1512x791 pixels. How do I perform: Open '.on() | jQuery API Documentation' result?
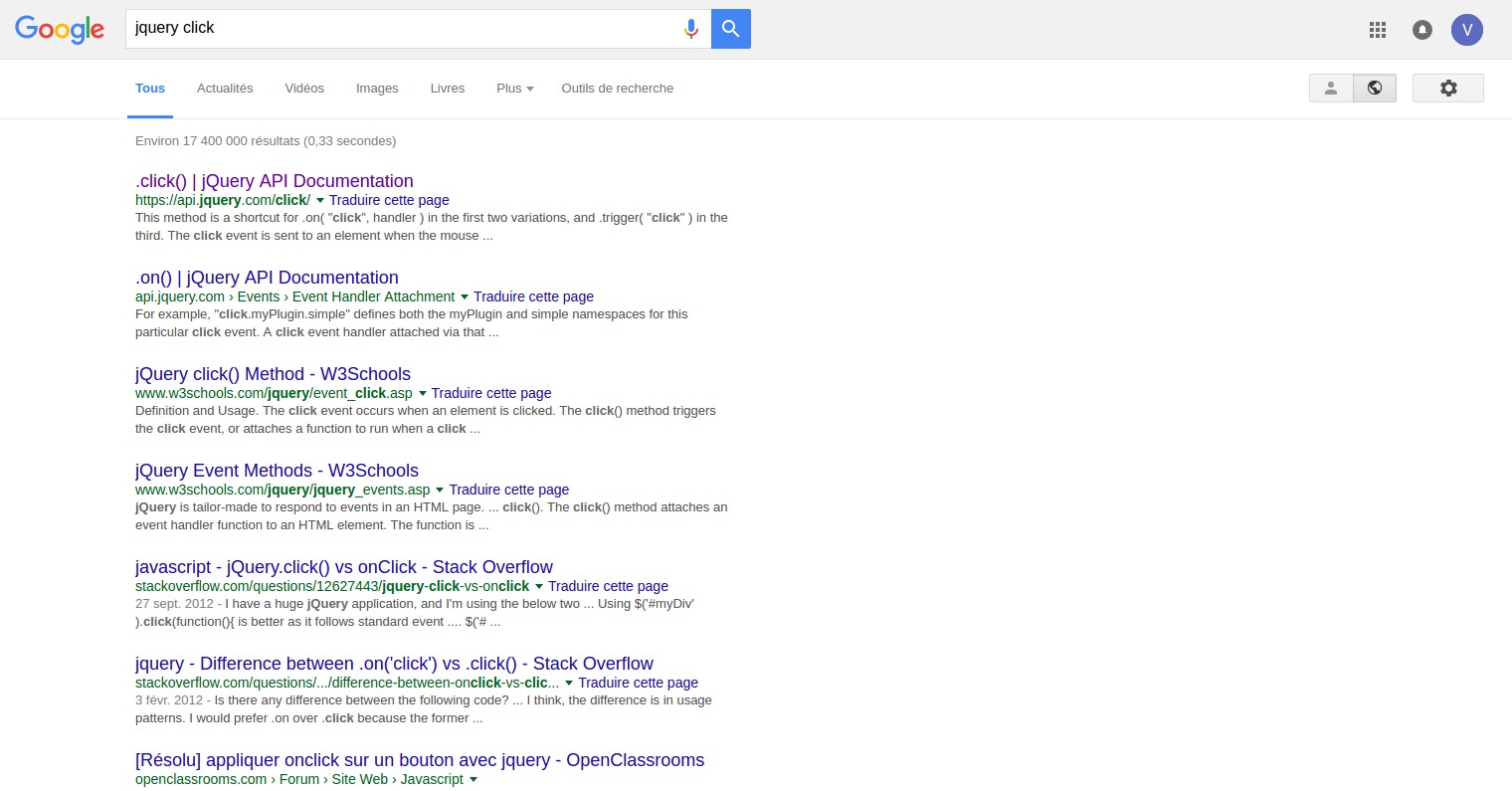pos(267,278)
